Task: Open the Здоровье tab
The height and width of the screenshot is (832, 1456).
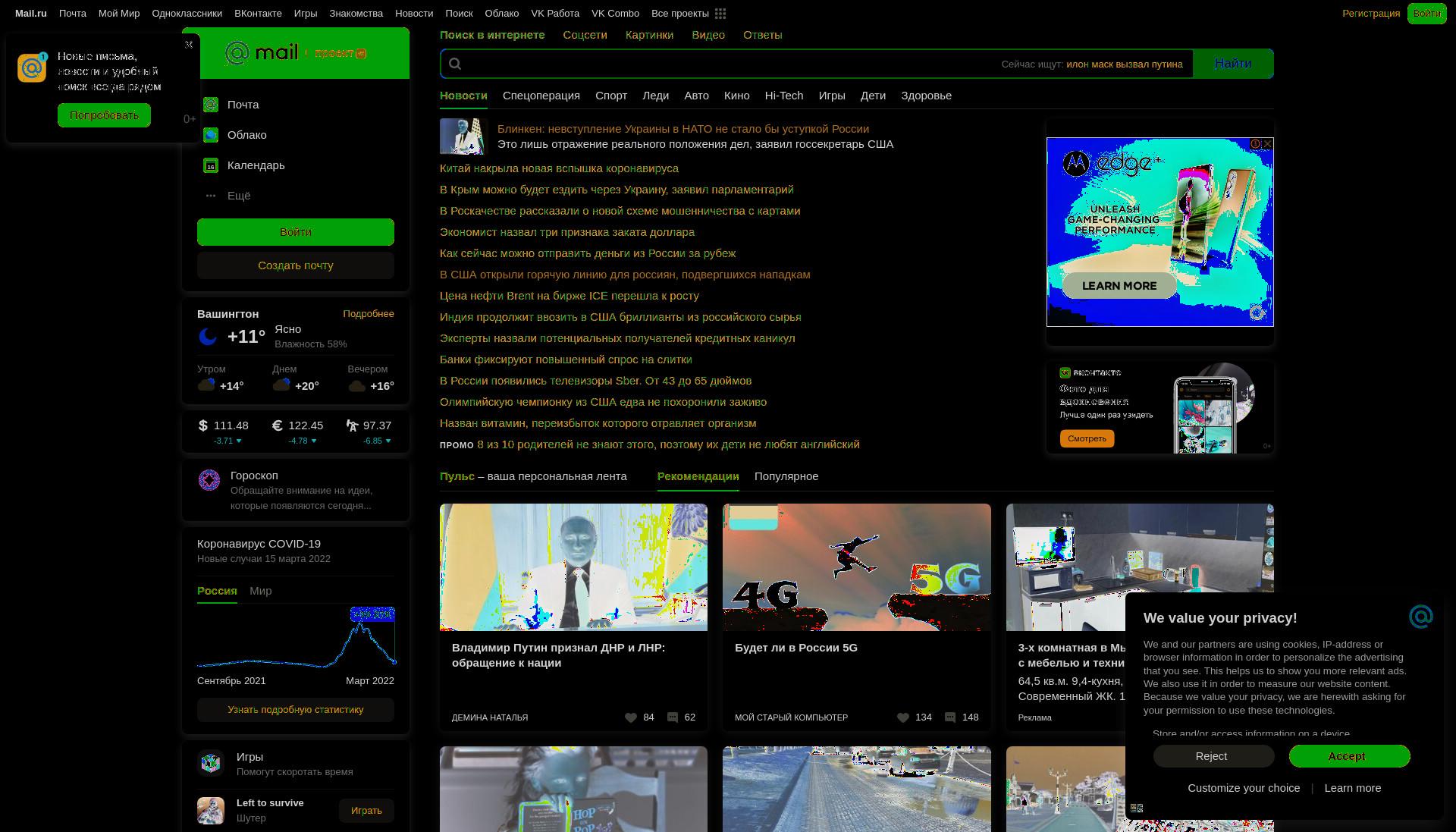Action: (x=926, y=96)
